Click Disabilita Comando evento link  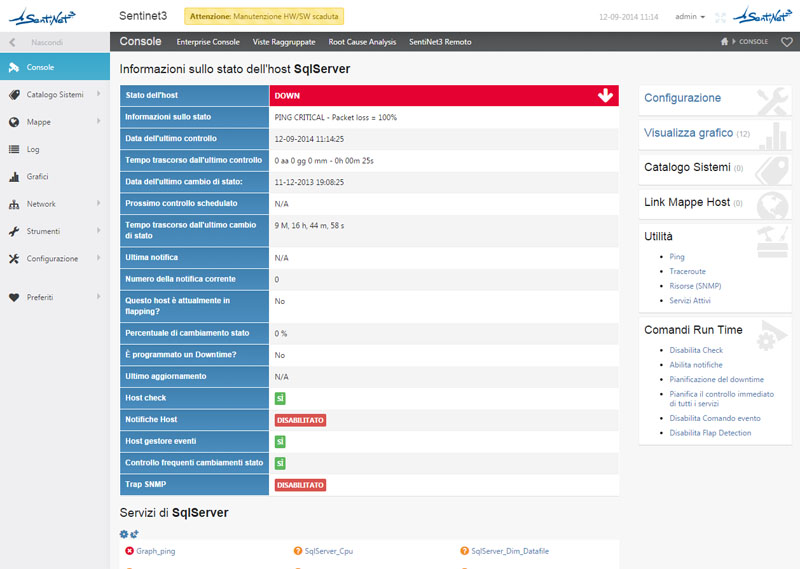[715, 418]
